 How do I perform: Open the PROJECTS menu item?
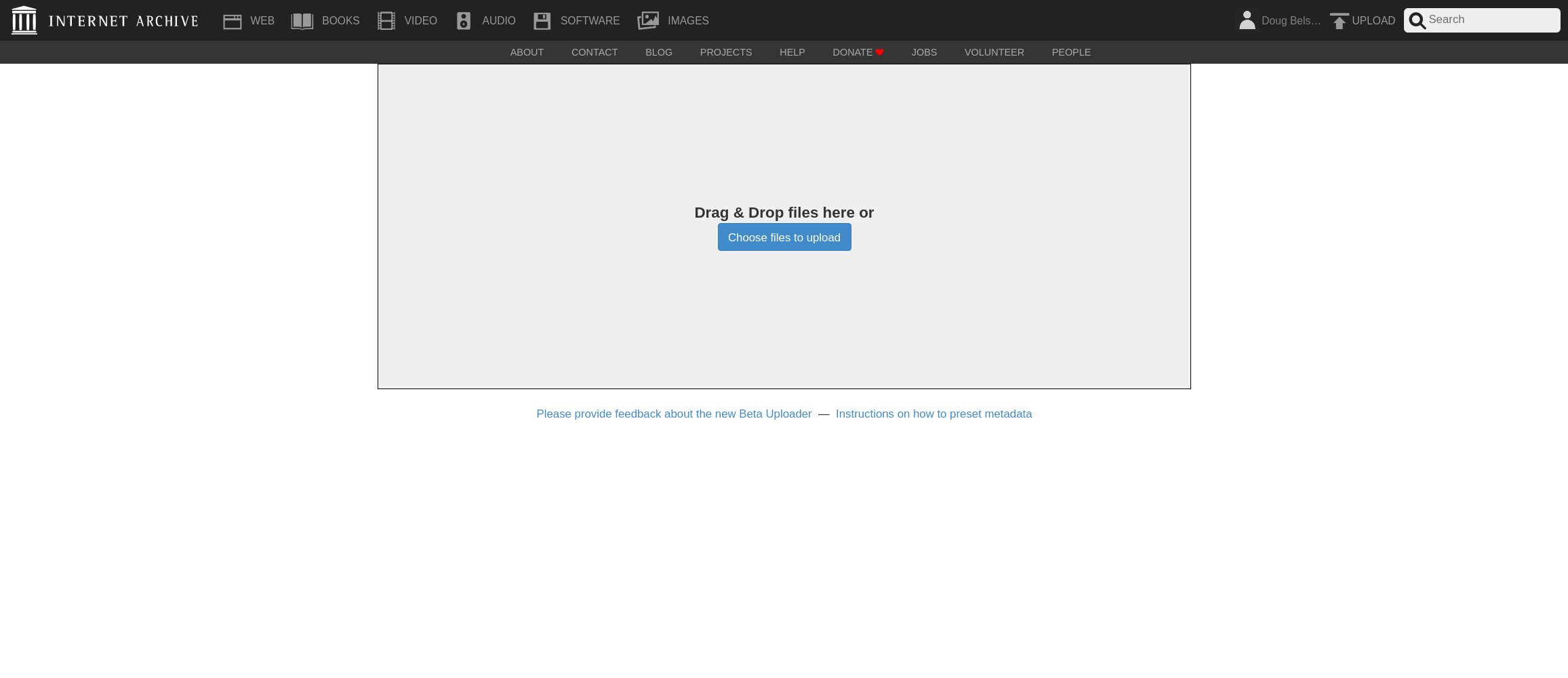click(x=725, y=52)
